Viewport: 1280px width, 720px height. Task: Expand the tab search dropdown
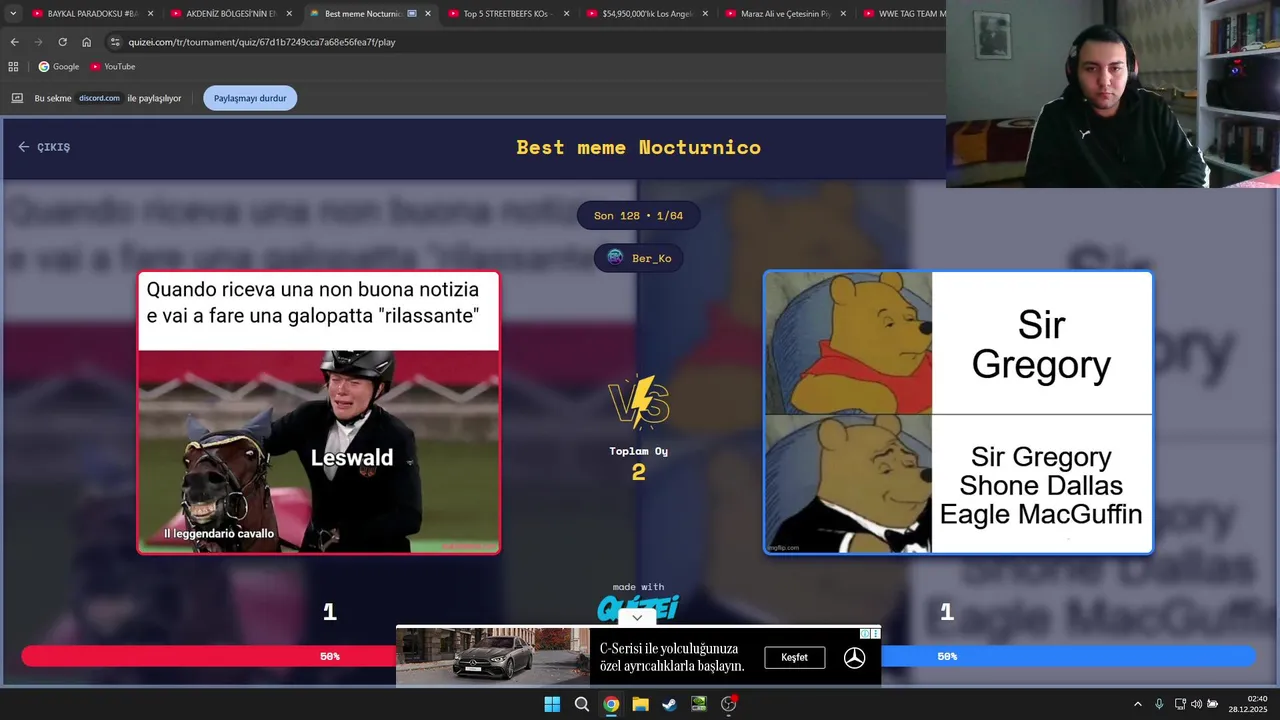pyautogui.click(x=13, y=14)
